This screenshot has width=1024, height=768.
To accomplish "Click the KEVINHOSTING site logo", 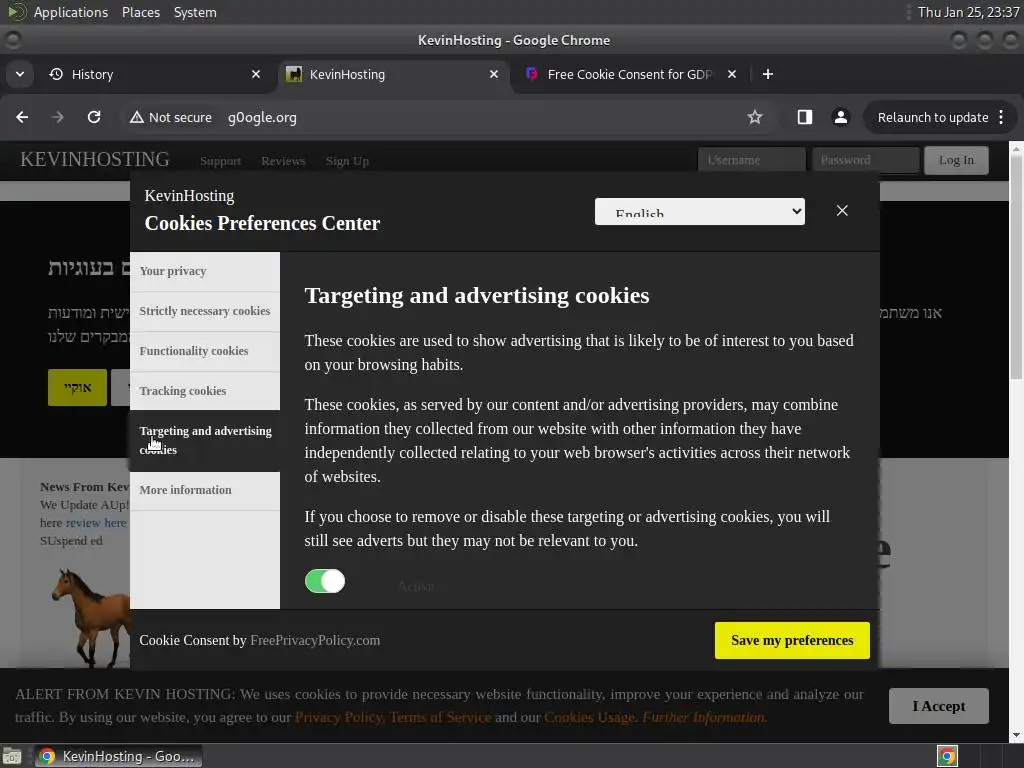I will 95,159.
